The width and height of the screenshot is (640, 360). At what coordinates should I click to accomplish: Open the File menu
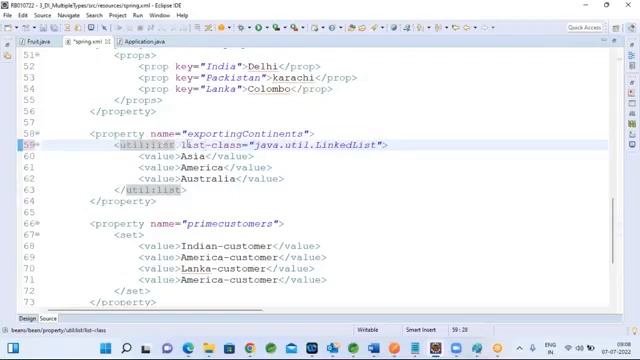click(7, 16)
